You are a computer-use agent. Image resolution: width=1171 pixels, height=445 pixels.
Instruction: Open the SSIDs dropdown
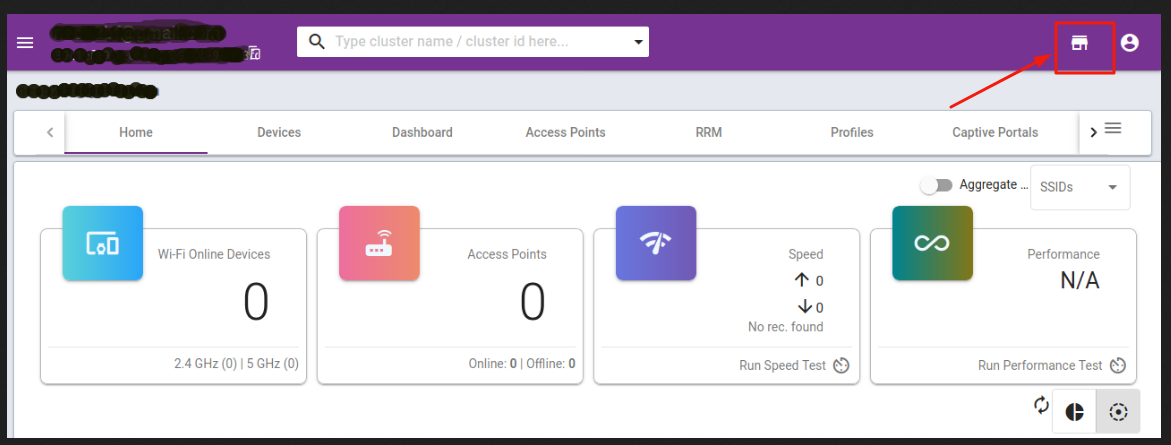(1080, 187)
